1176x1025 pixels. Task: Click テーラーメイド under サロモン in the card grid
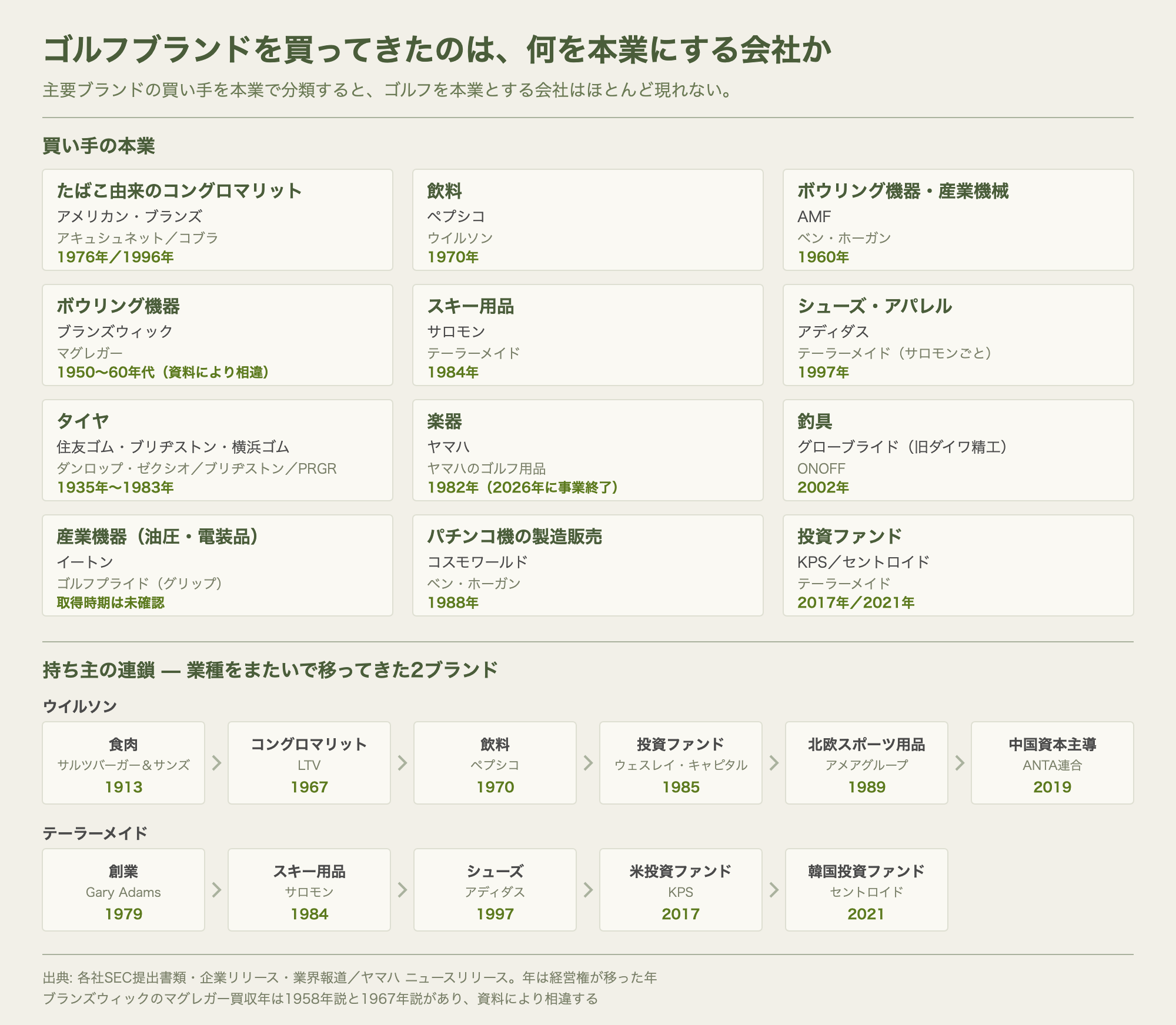[x=473, y=353]
